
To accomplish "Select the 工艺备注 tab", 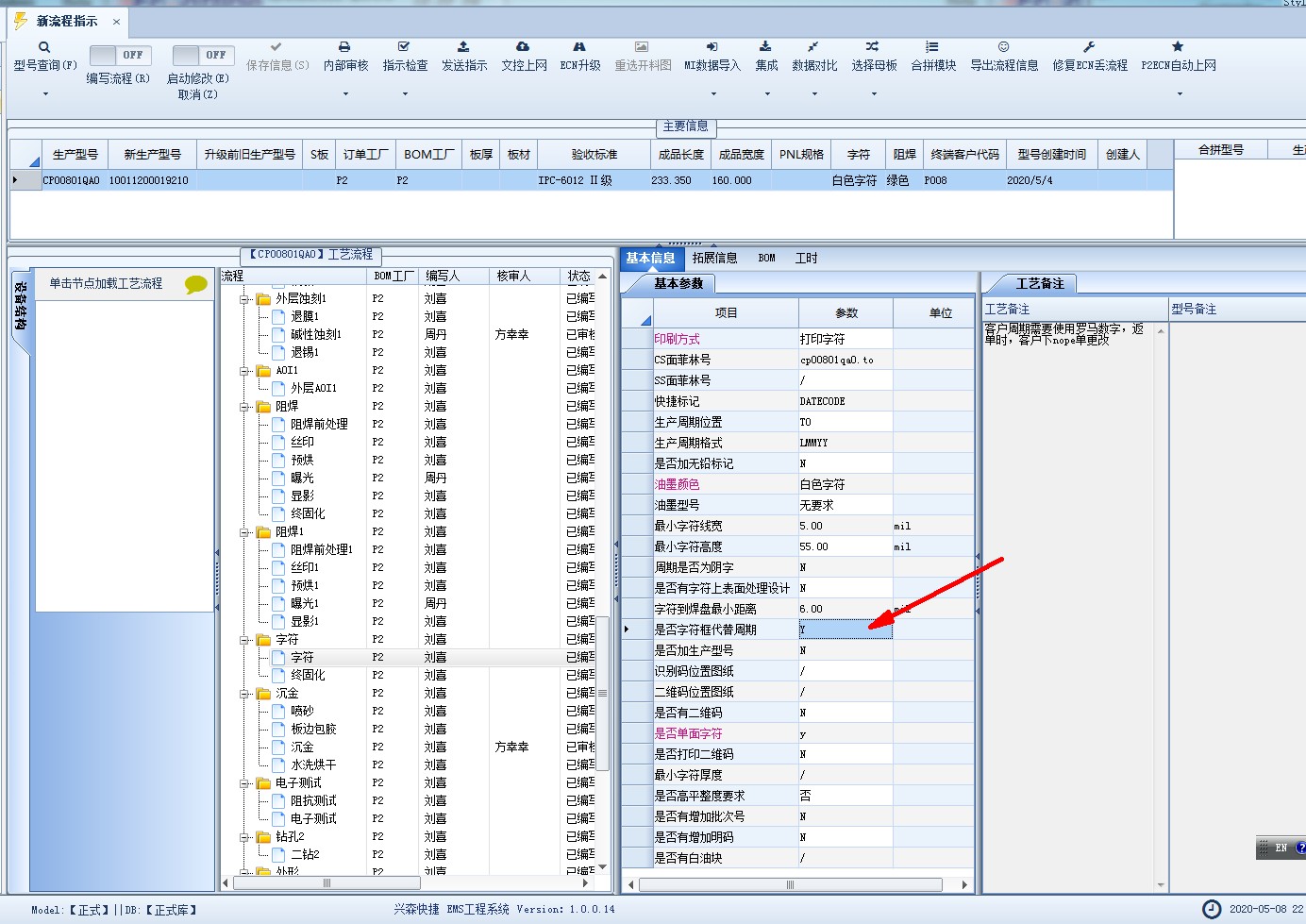I will point(1039,283).
